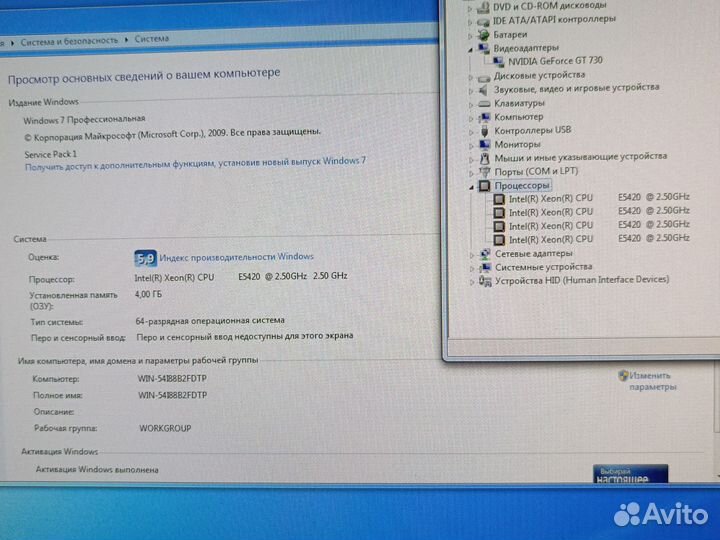Screen dimensions: 720x540
Task: Click the shield icon next to Изменить параметры
Action: coord(623,376)
